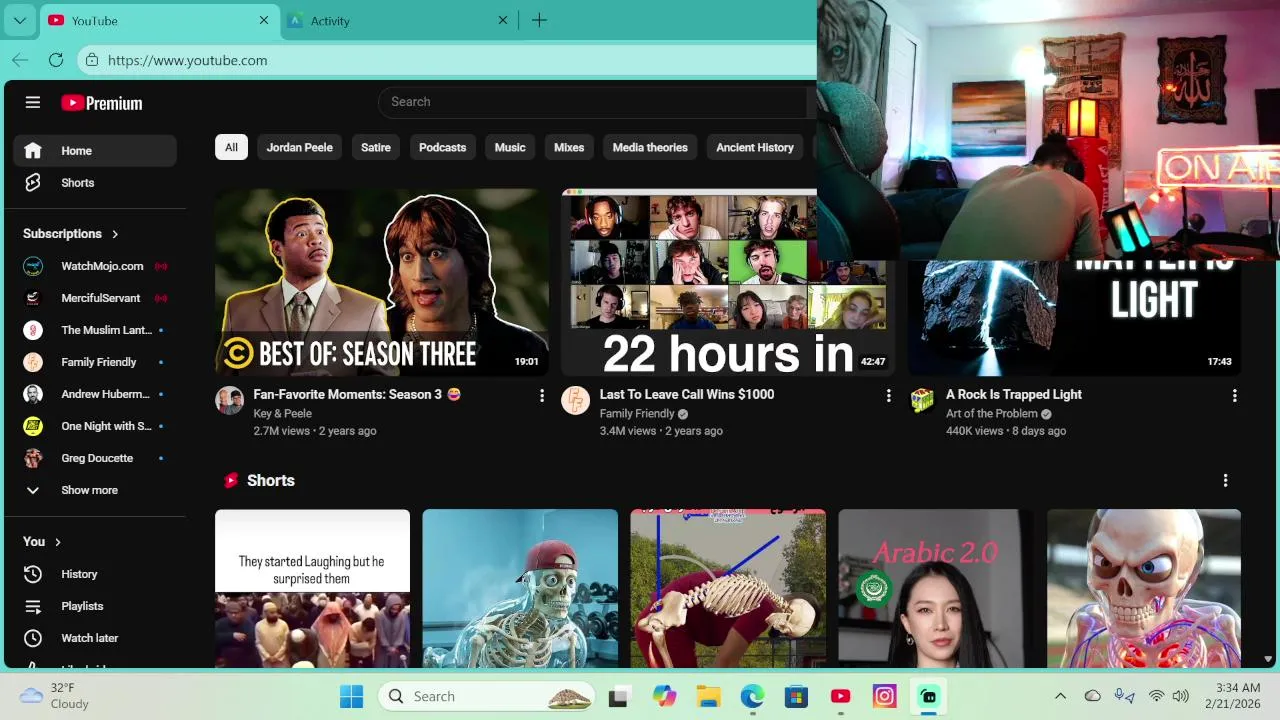Go back with the browser back arrow
Screen dimensions: 1280x720
pos(20,60)
